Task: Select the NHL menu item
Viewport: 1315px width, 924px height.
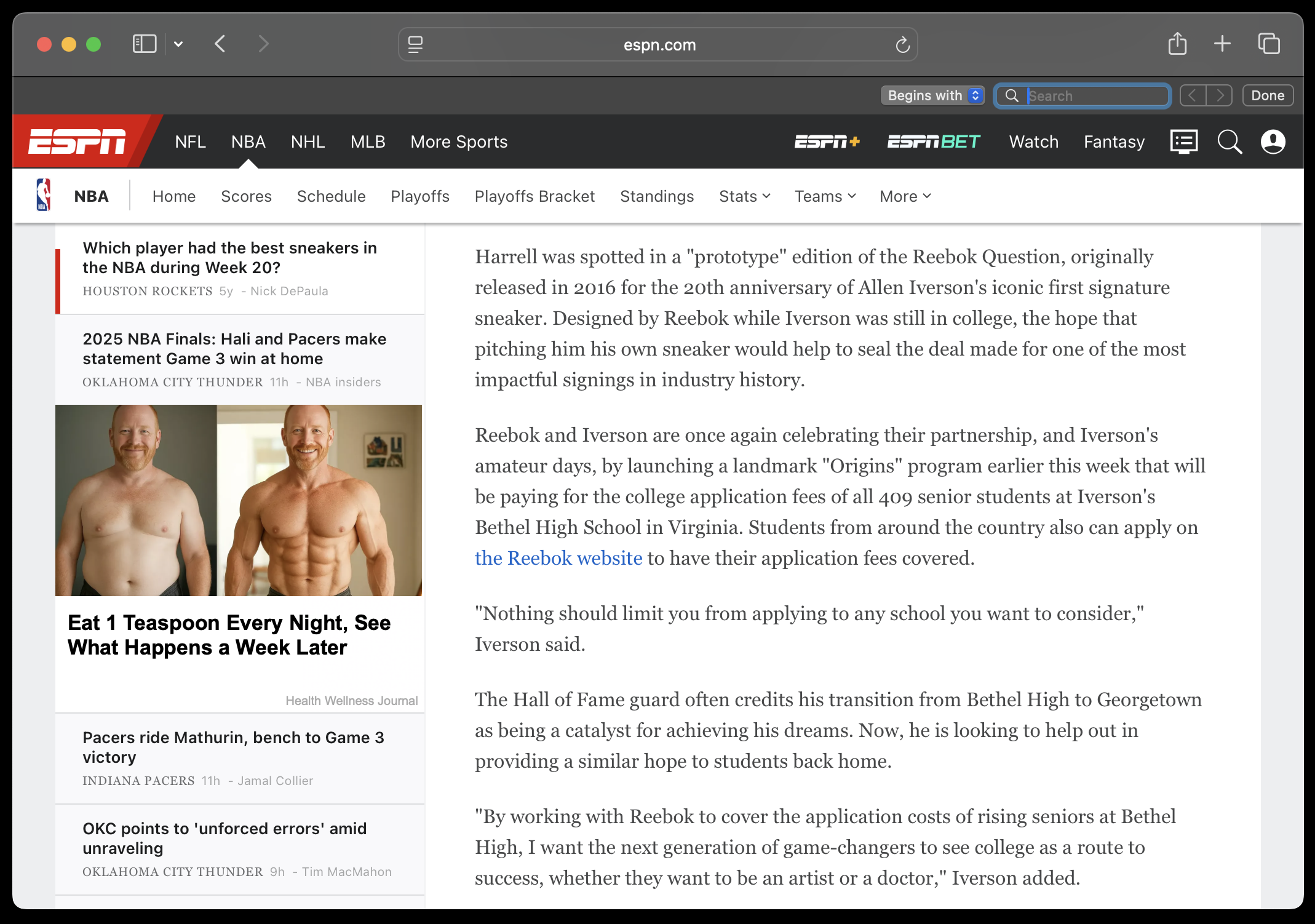Action: (308, 142)
